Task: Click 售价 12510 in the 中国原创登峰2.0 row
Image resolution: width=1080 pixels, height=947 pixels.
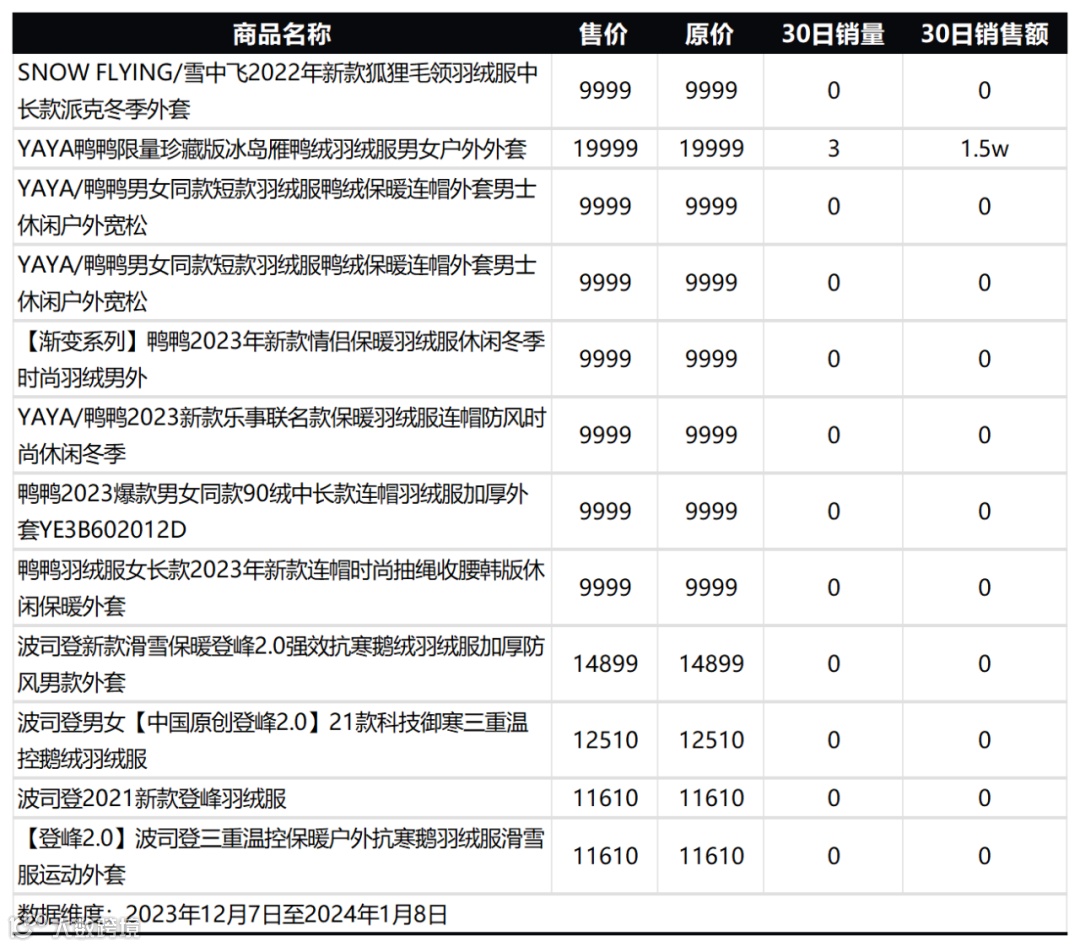Action: tap(605, 740)
